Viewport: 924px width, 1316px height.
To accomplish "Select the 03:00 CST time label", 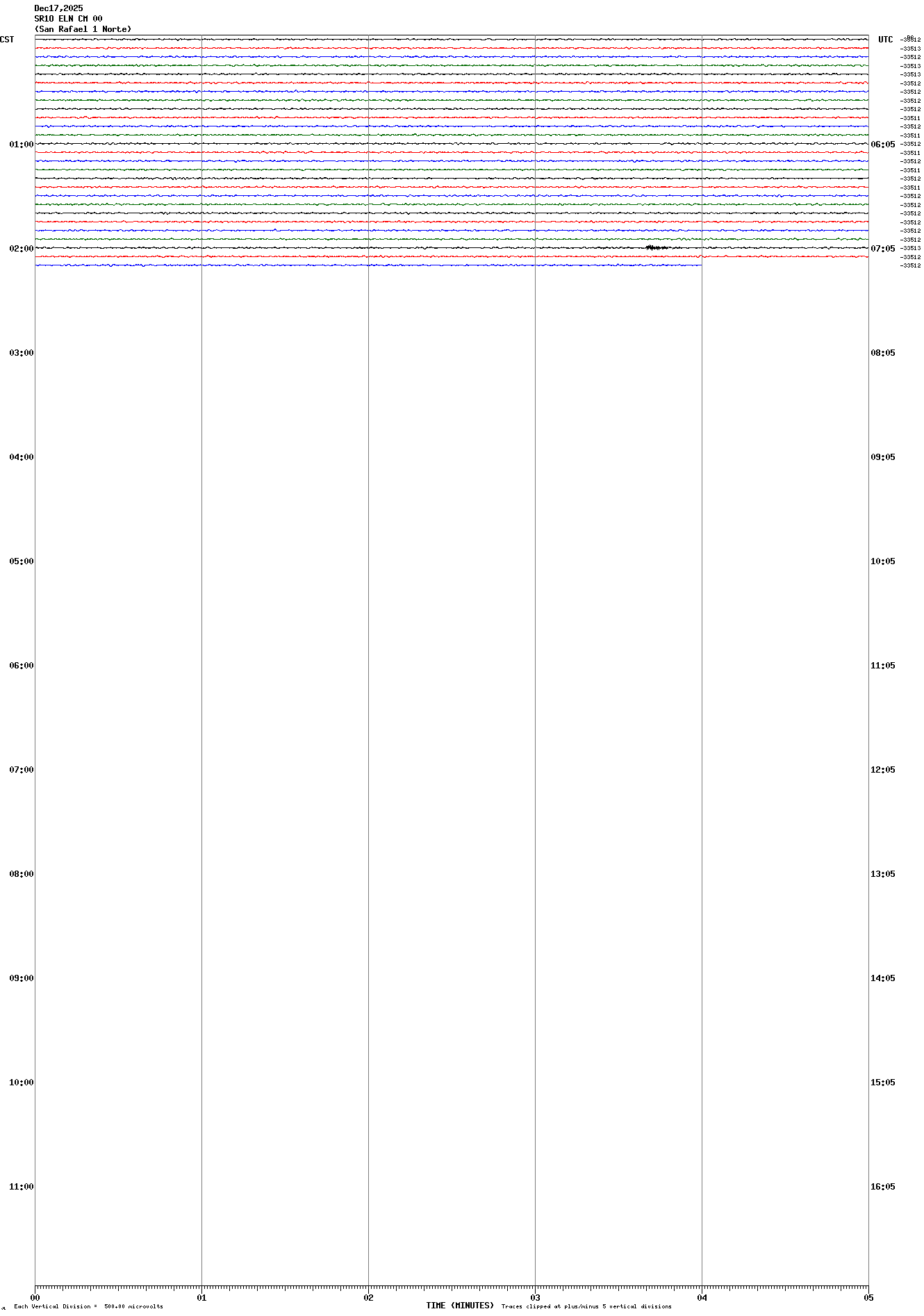I will (x=21, y=353).
